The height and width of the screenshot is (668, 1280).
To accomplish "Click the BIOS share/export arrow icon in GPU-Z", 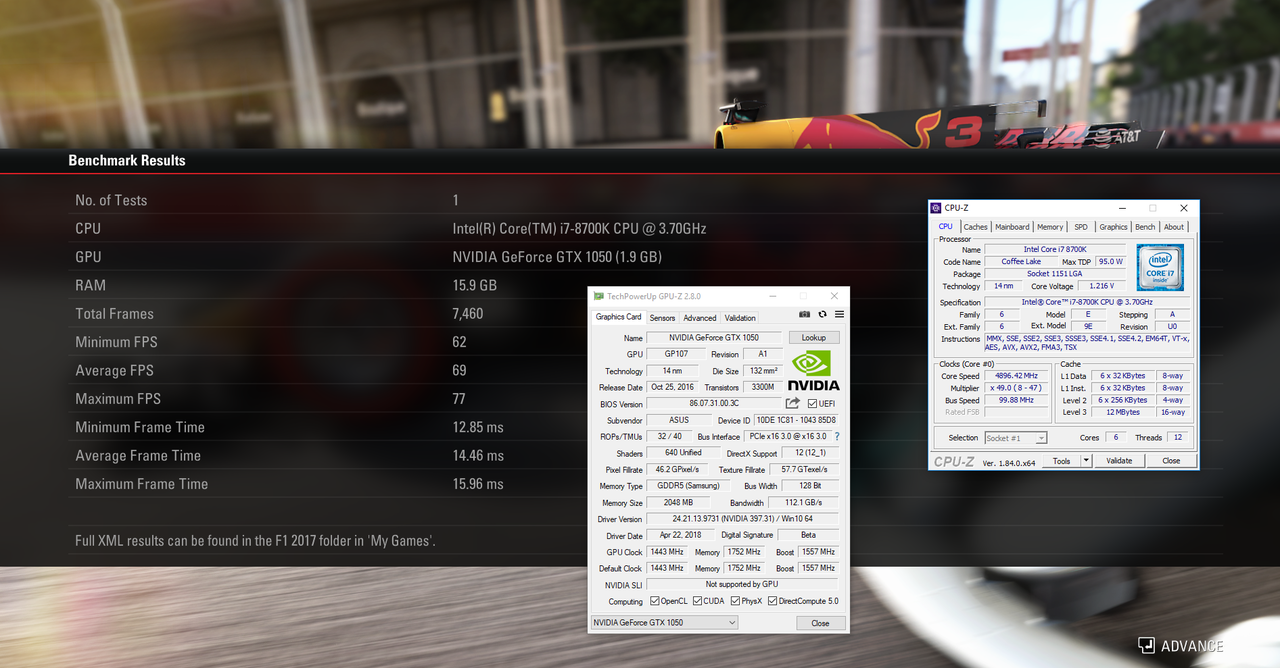I will 793,403.
